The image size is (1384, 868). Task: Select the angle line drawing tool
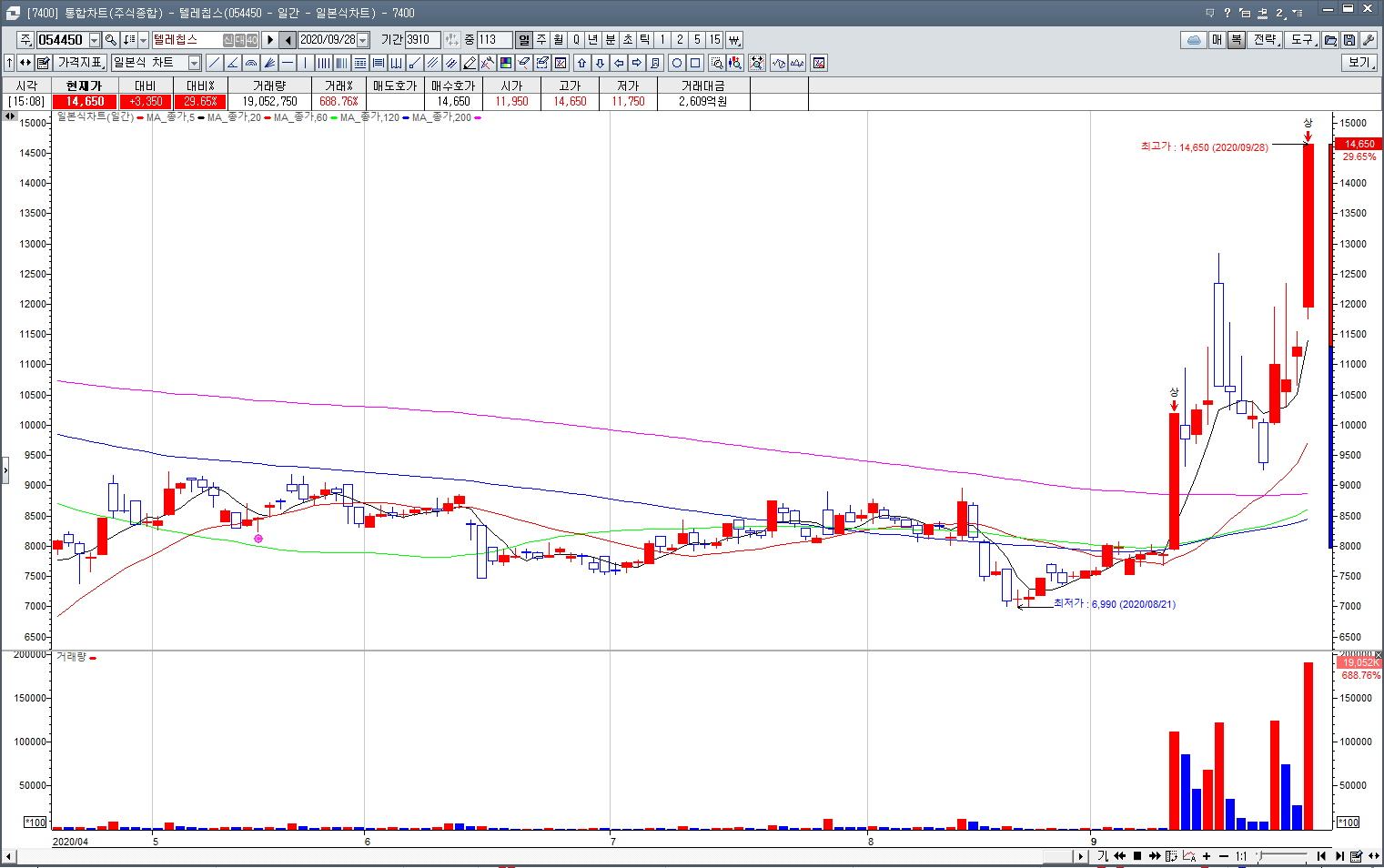232,63
